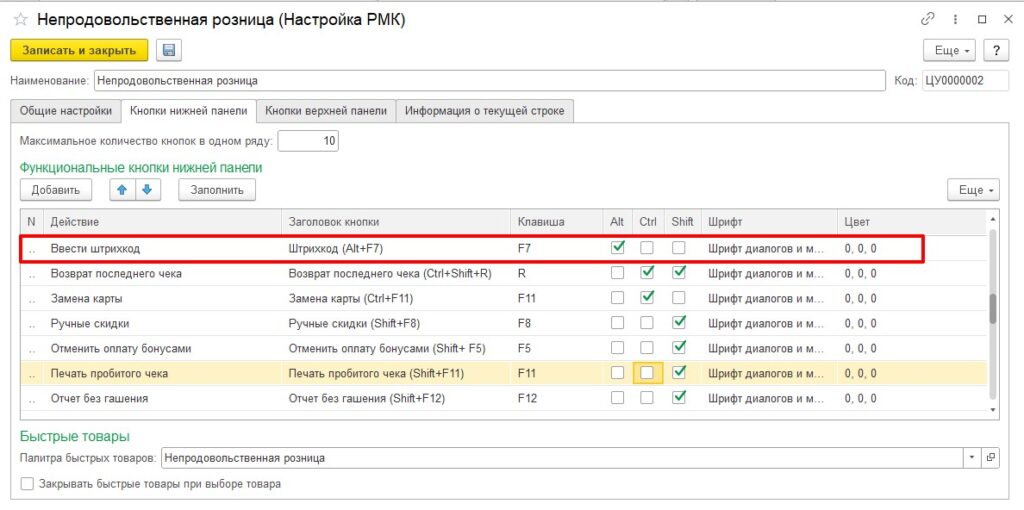Screen dimensions: 1024x510
Task: Click the save diskette icon
Action: click(168, 50)
